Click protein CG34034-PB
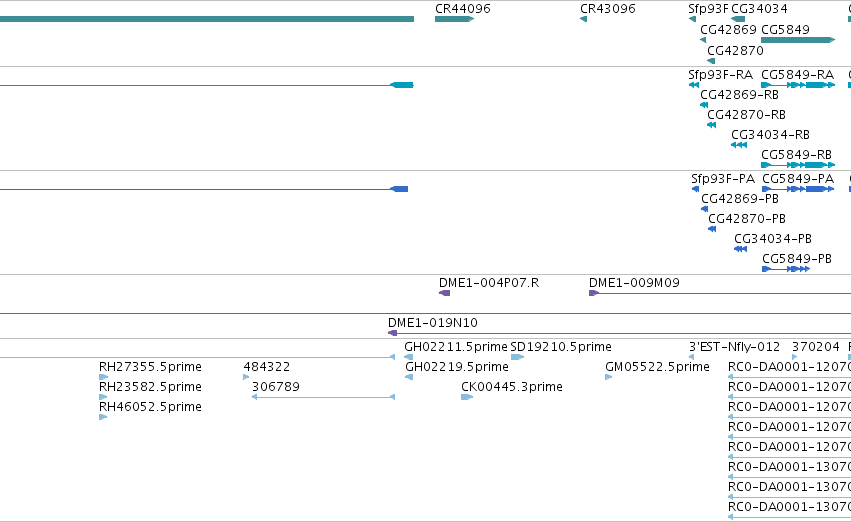 point(773,239)
